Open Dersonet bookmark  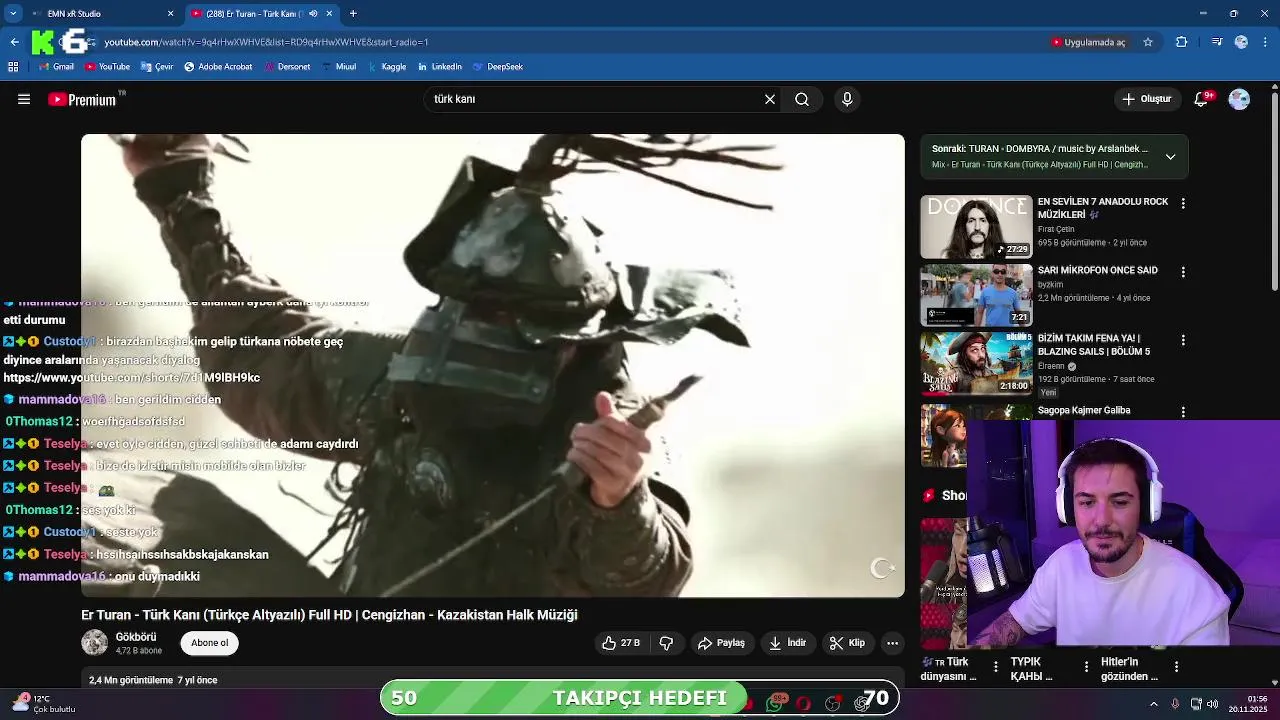287,67
